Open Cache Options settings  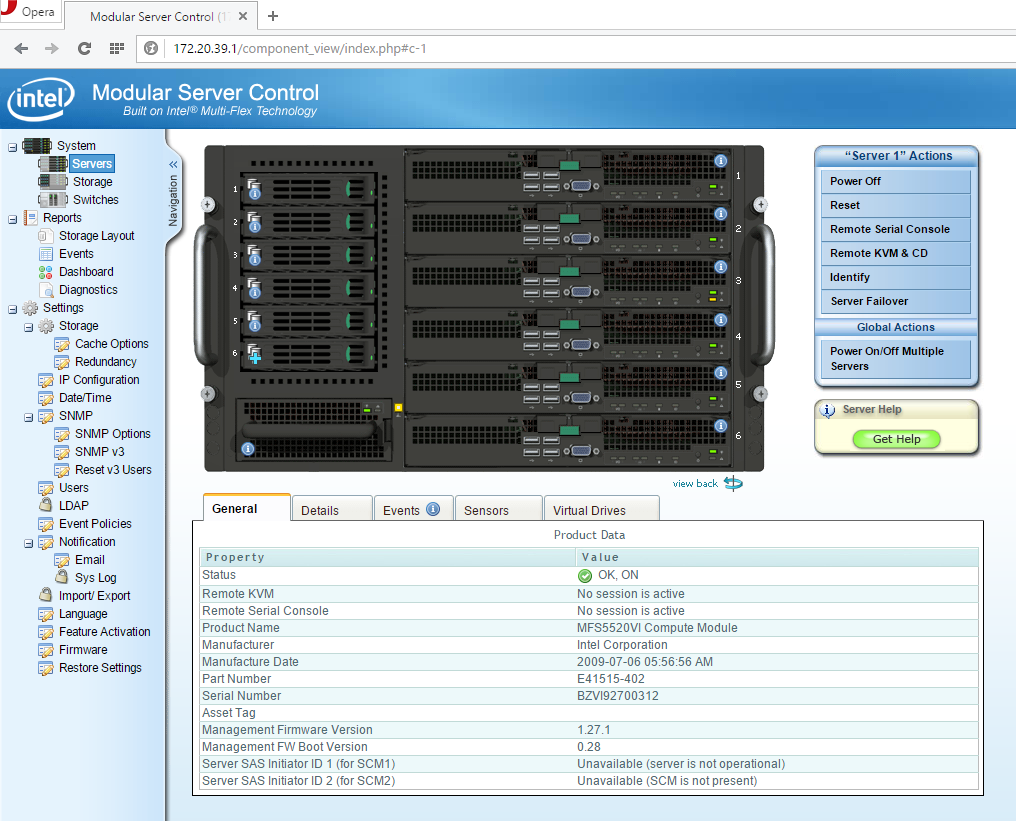pos(111,344)
